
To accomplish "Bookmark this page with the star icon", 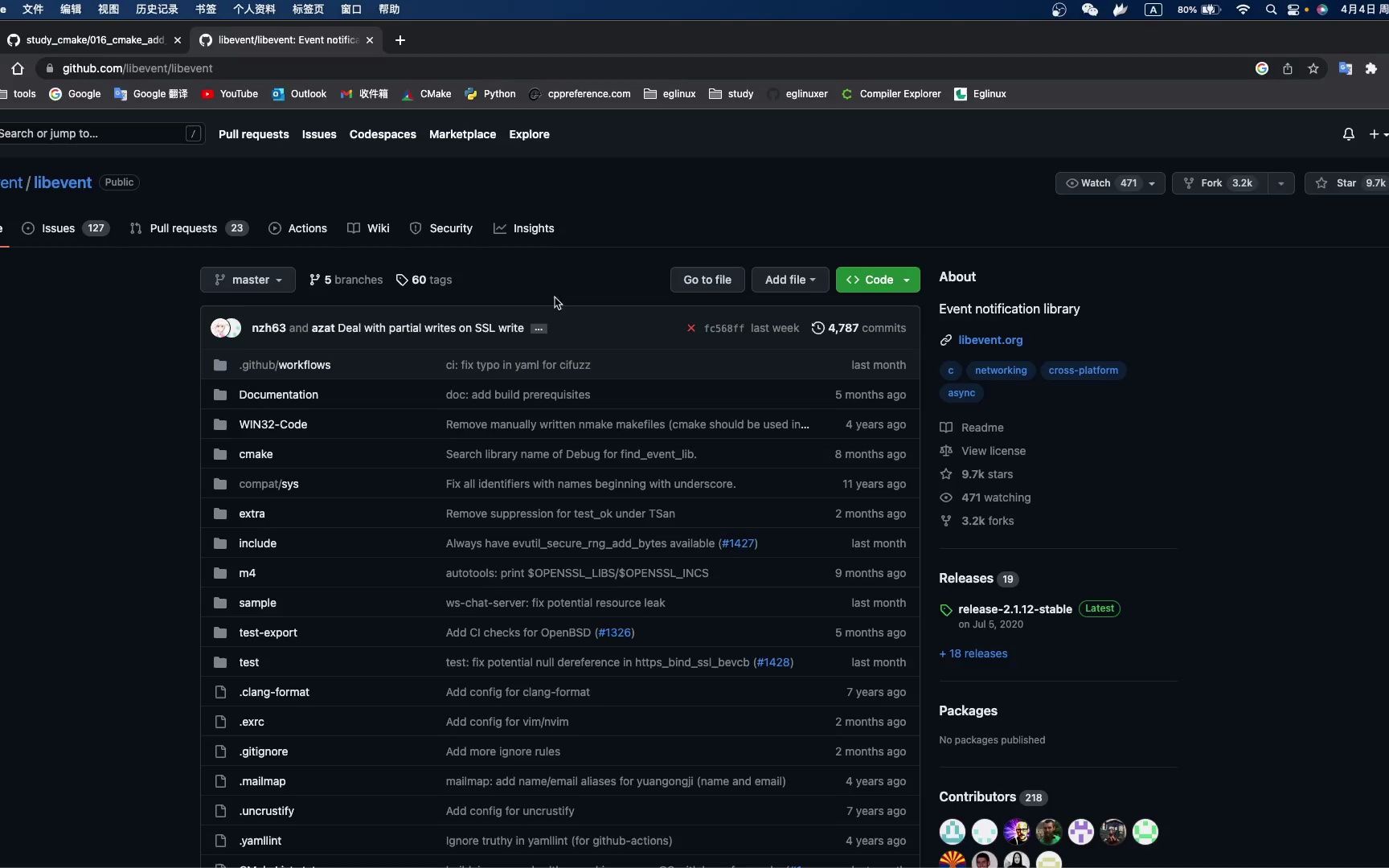I will [x=1313, y=68].
